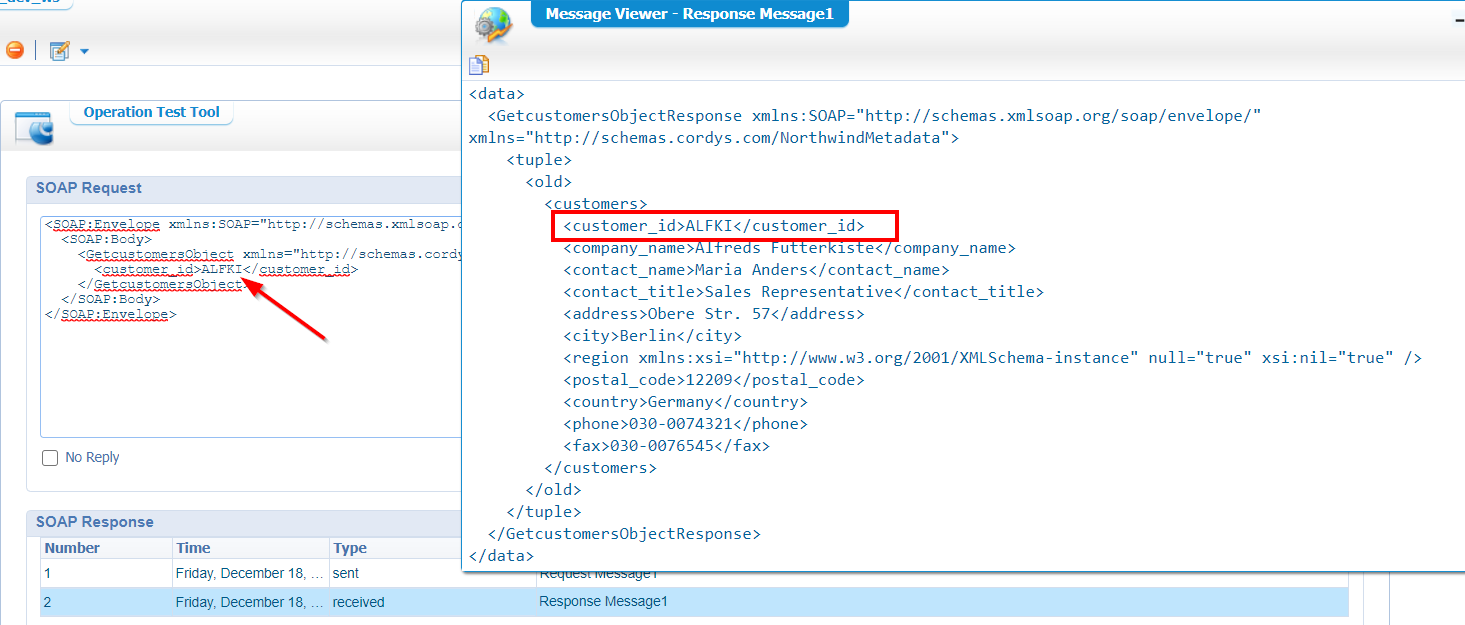Open dropdown arrow beside the notepad icon
Screen dimensions: 1465x625
(85, 52)
